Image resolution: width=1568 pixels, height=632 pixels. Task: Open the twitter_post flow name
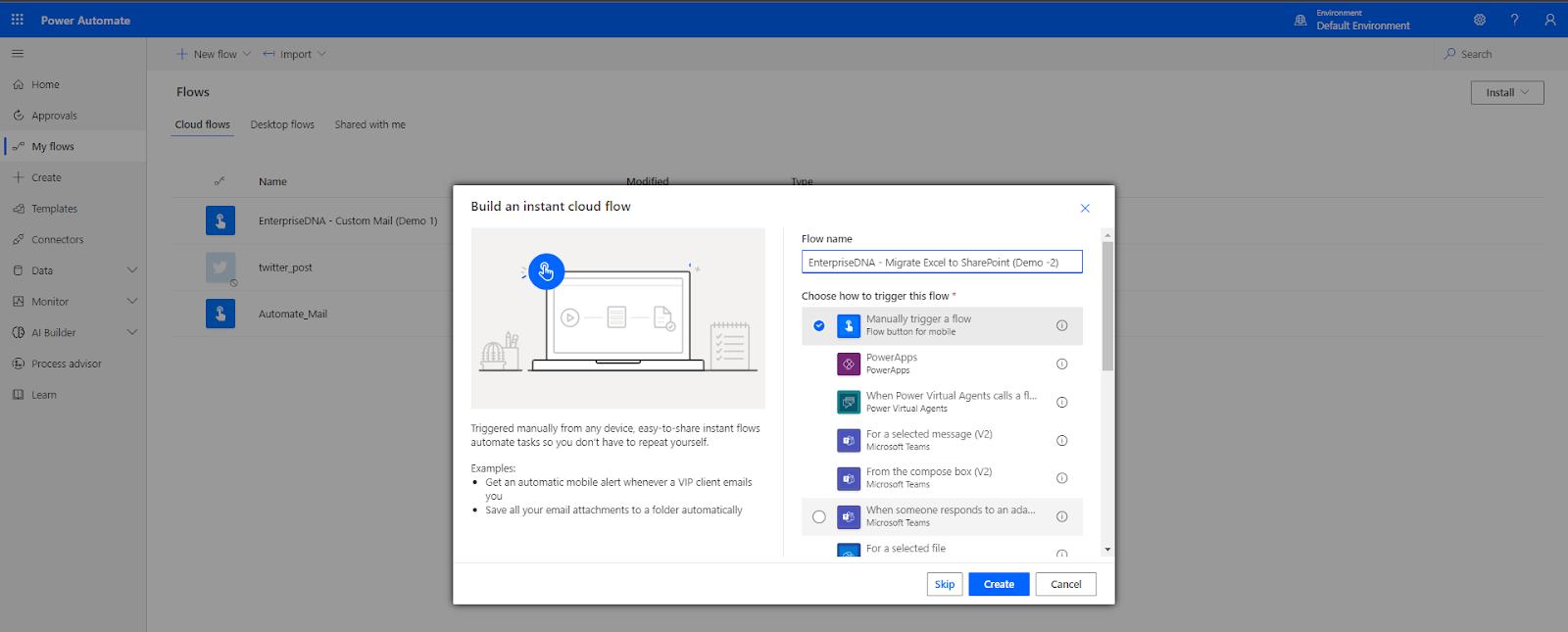tap(285, 267)
